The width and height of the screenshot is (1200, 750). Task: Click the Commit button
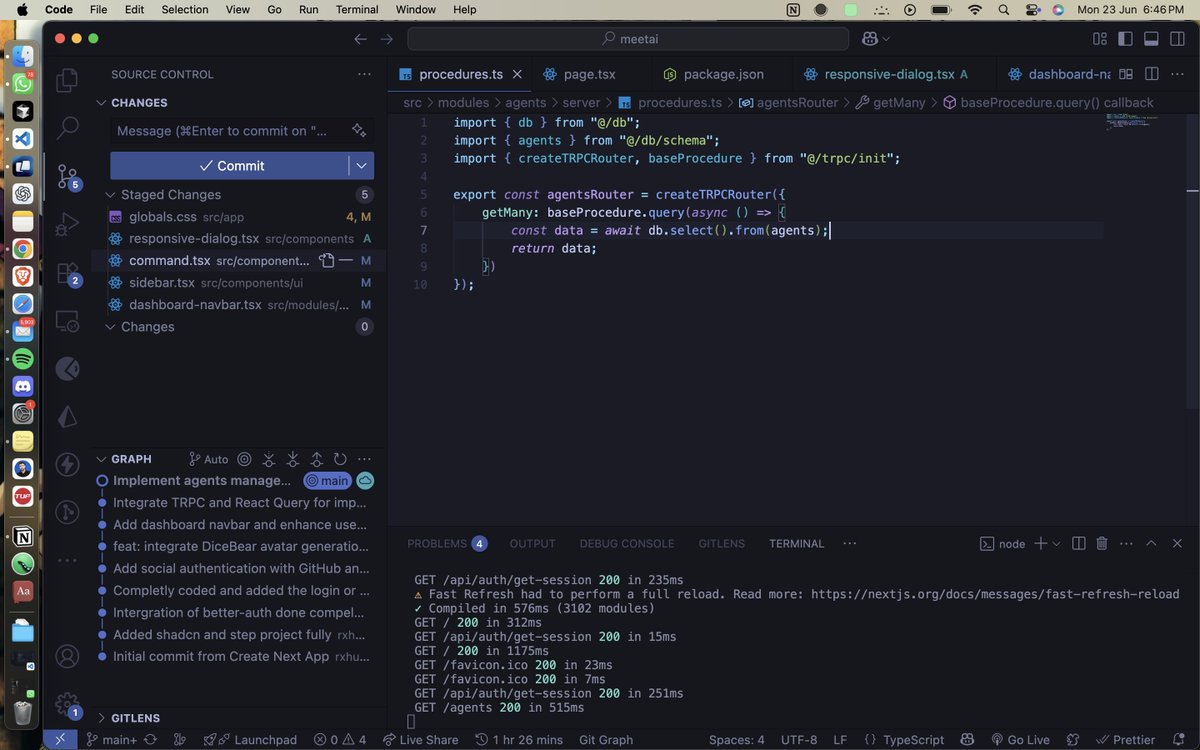(x=230, y=165)
